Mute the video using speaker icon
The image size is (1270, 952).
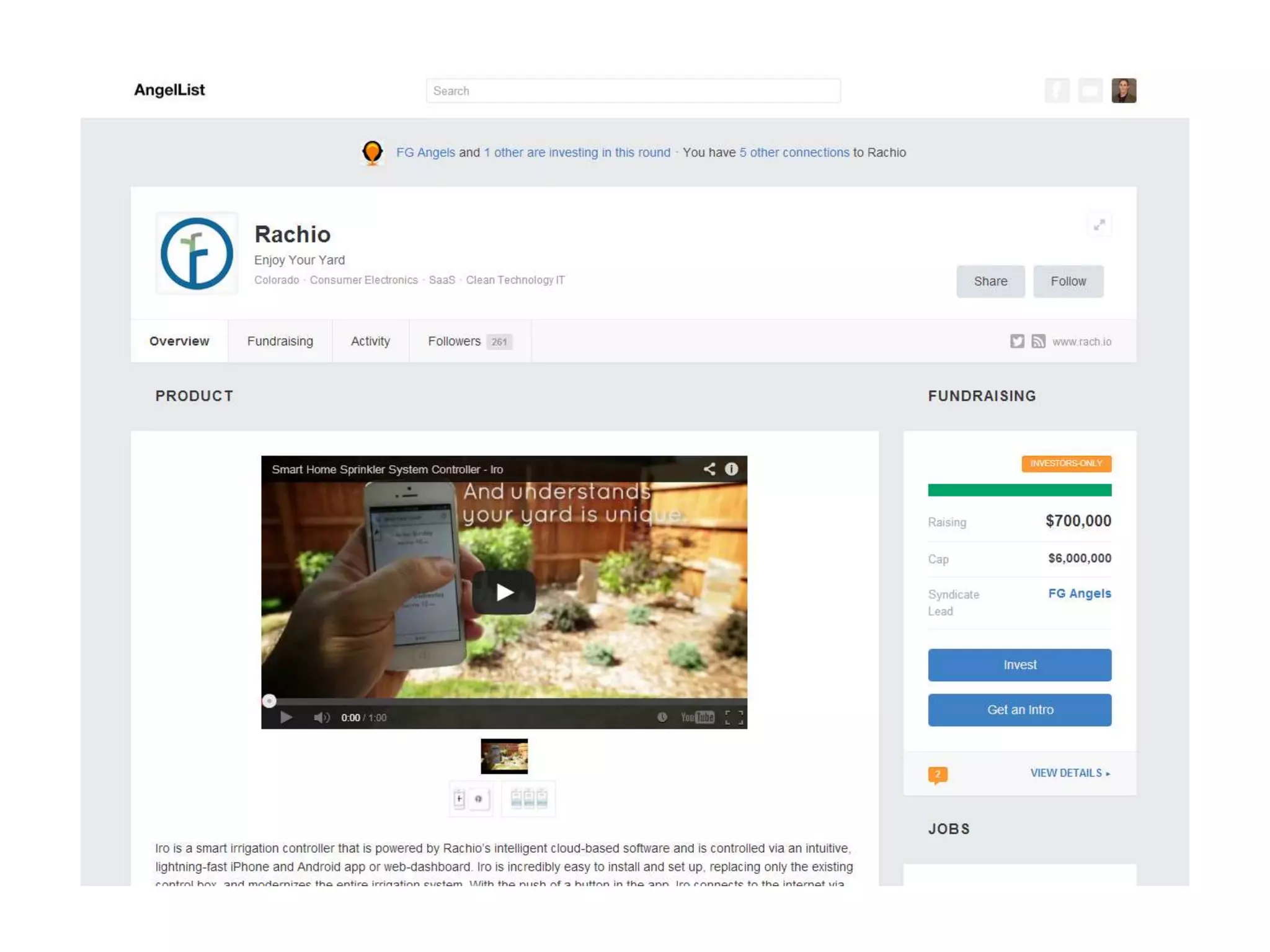click(321, 717)
